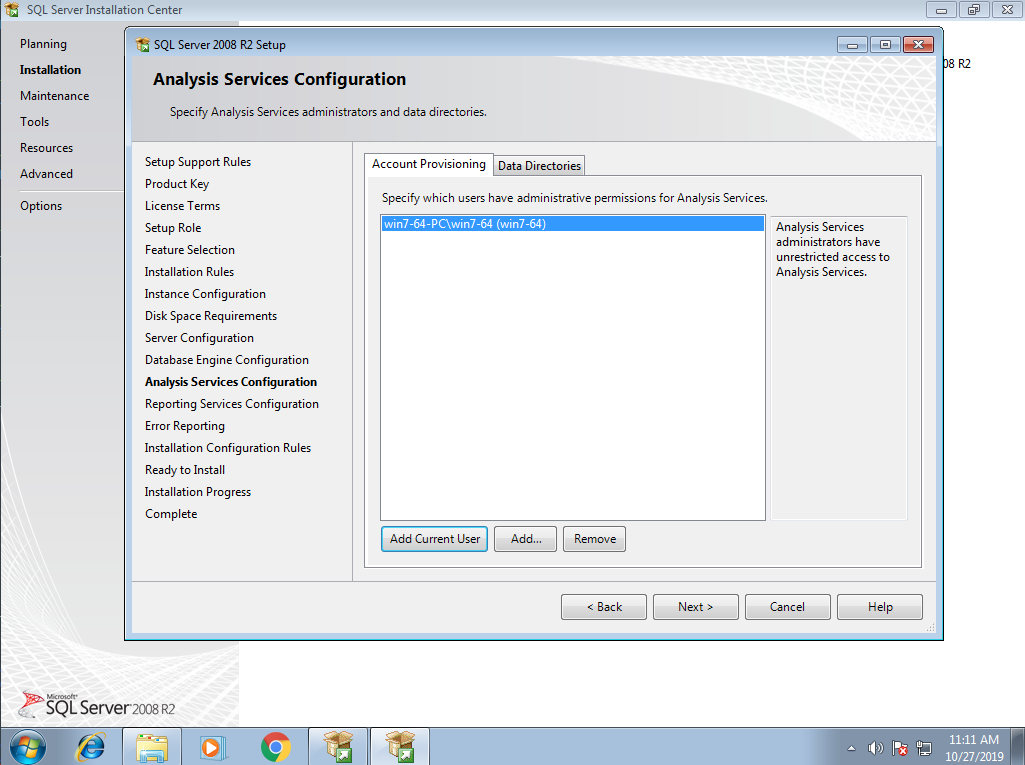Open the network tray icon

tap(924, 747)
